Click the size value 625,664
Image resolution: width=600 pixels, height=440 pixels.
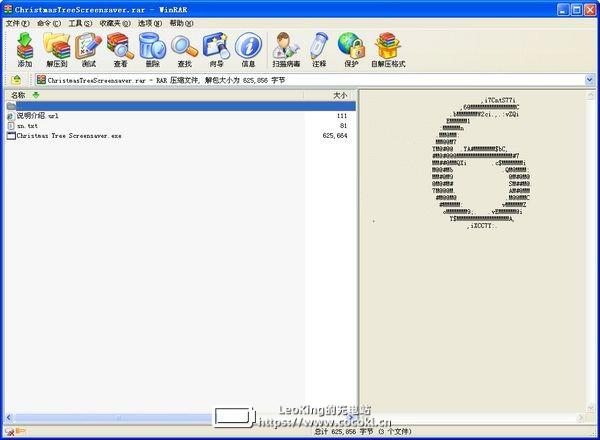coord(335,135)
